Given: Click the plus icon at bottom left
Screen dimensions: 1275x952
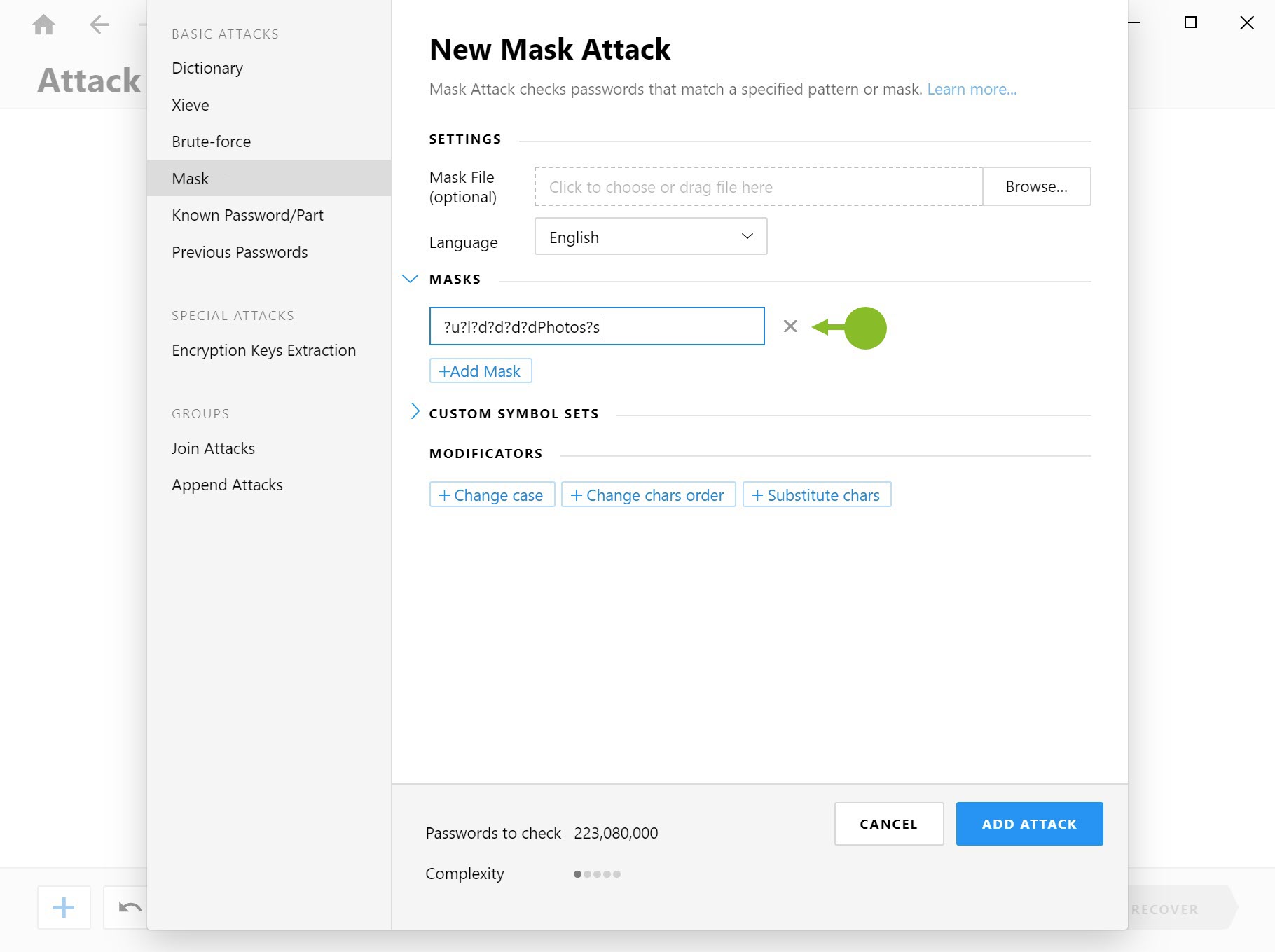Looking at the screenshot, I should coord(63,907).
